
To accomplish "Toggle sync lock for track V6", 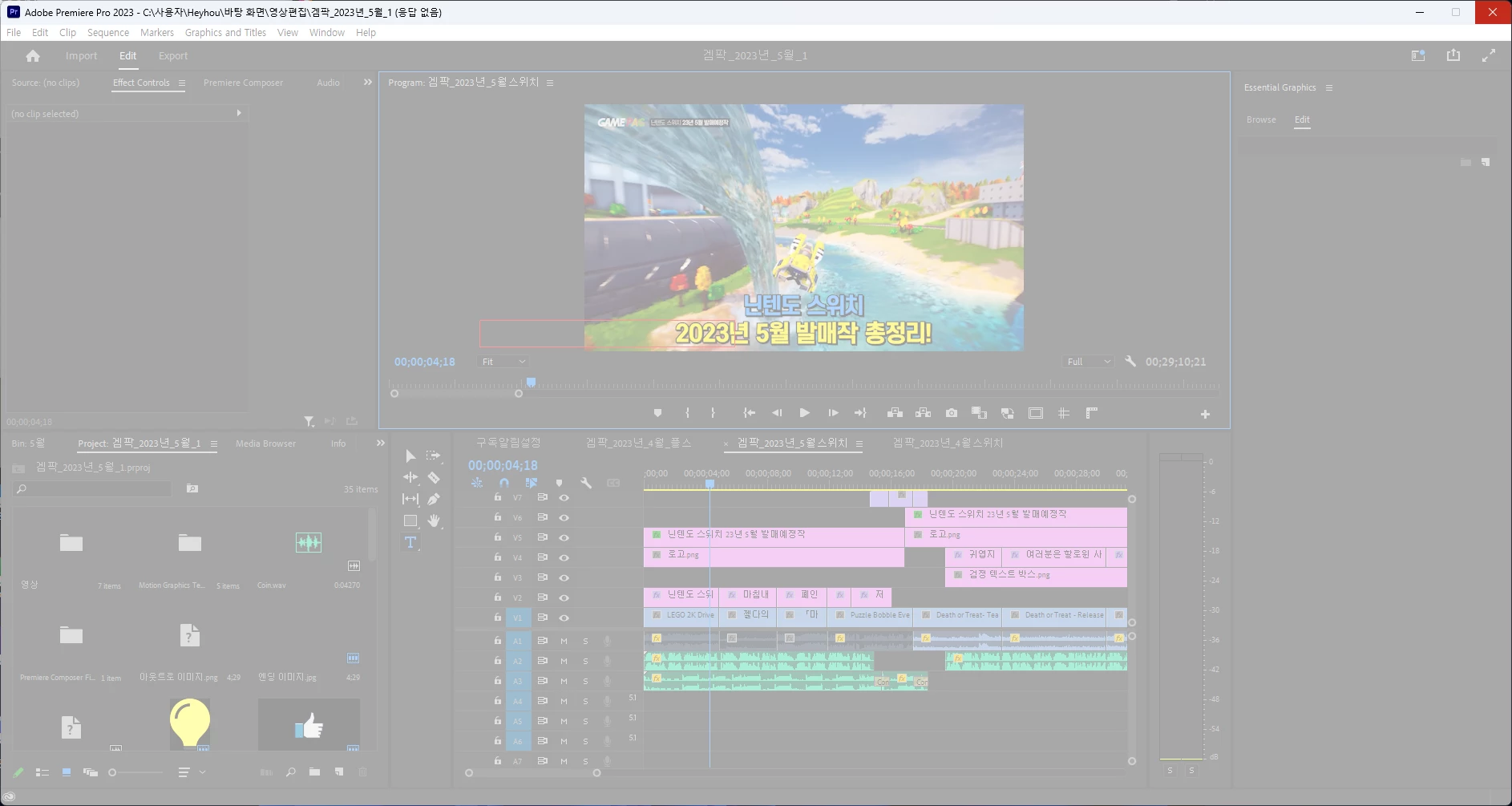I will point(543,517).
